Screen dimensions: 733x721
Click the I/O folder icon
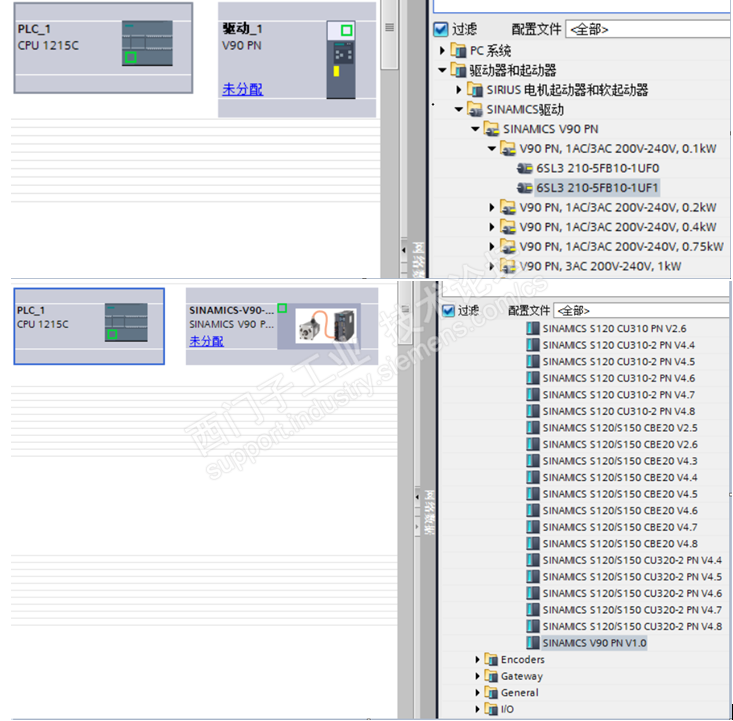[491, 709]
